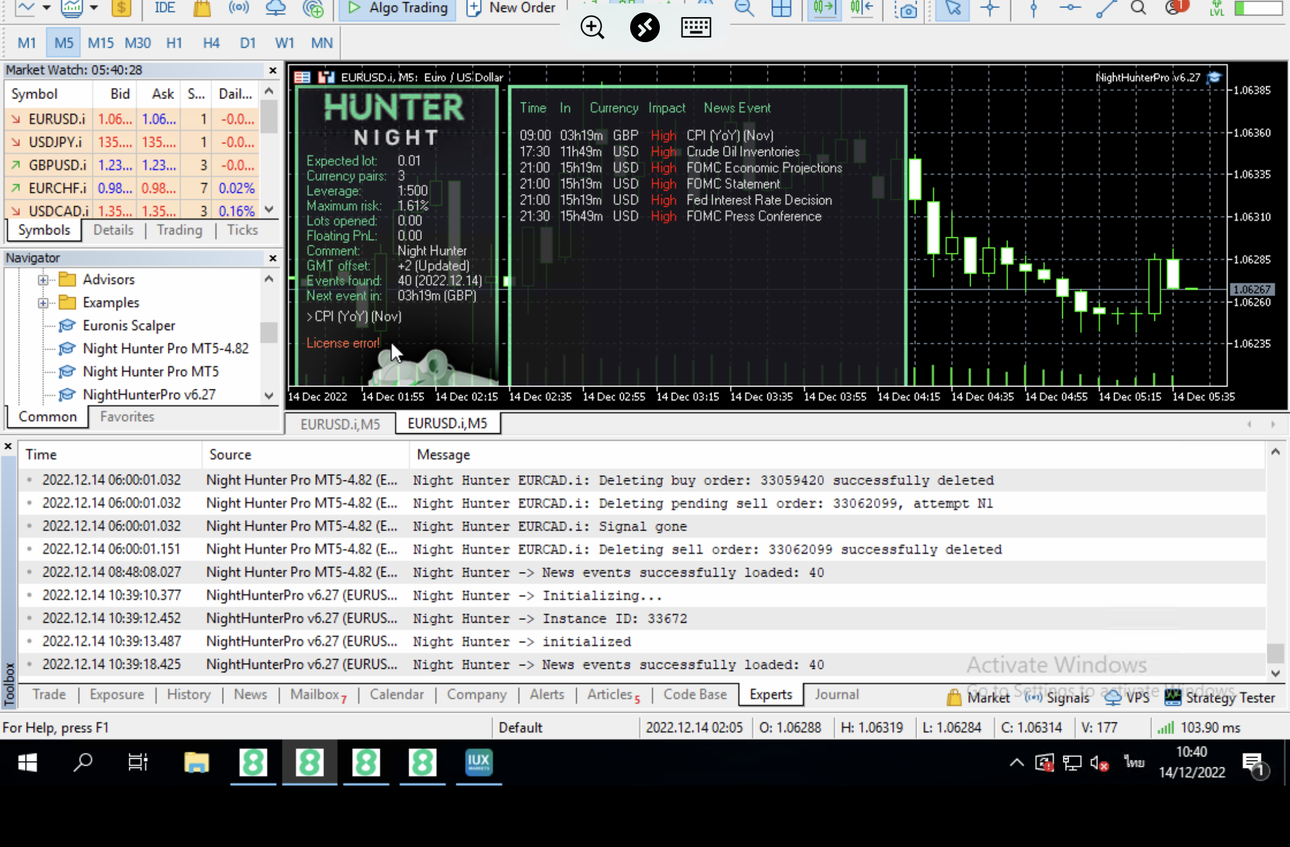Click the zoom out magnifier icon

[744, 8]
